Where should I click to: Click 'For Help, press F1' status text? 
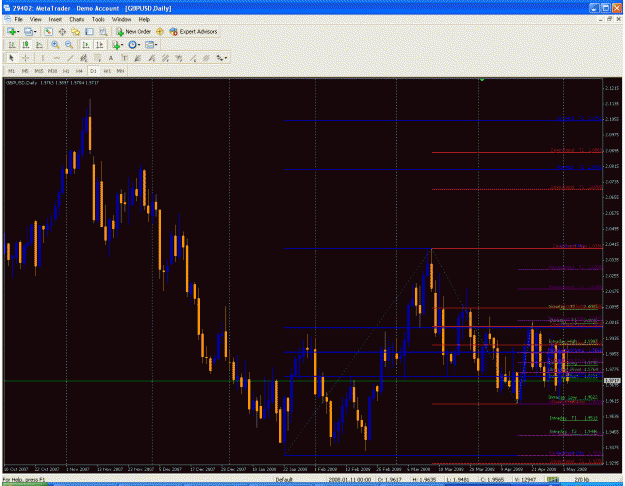(x=24, y=479)
